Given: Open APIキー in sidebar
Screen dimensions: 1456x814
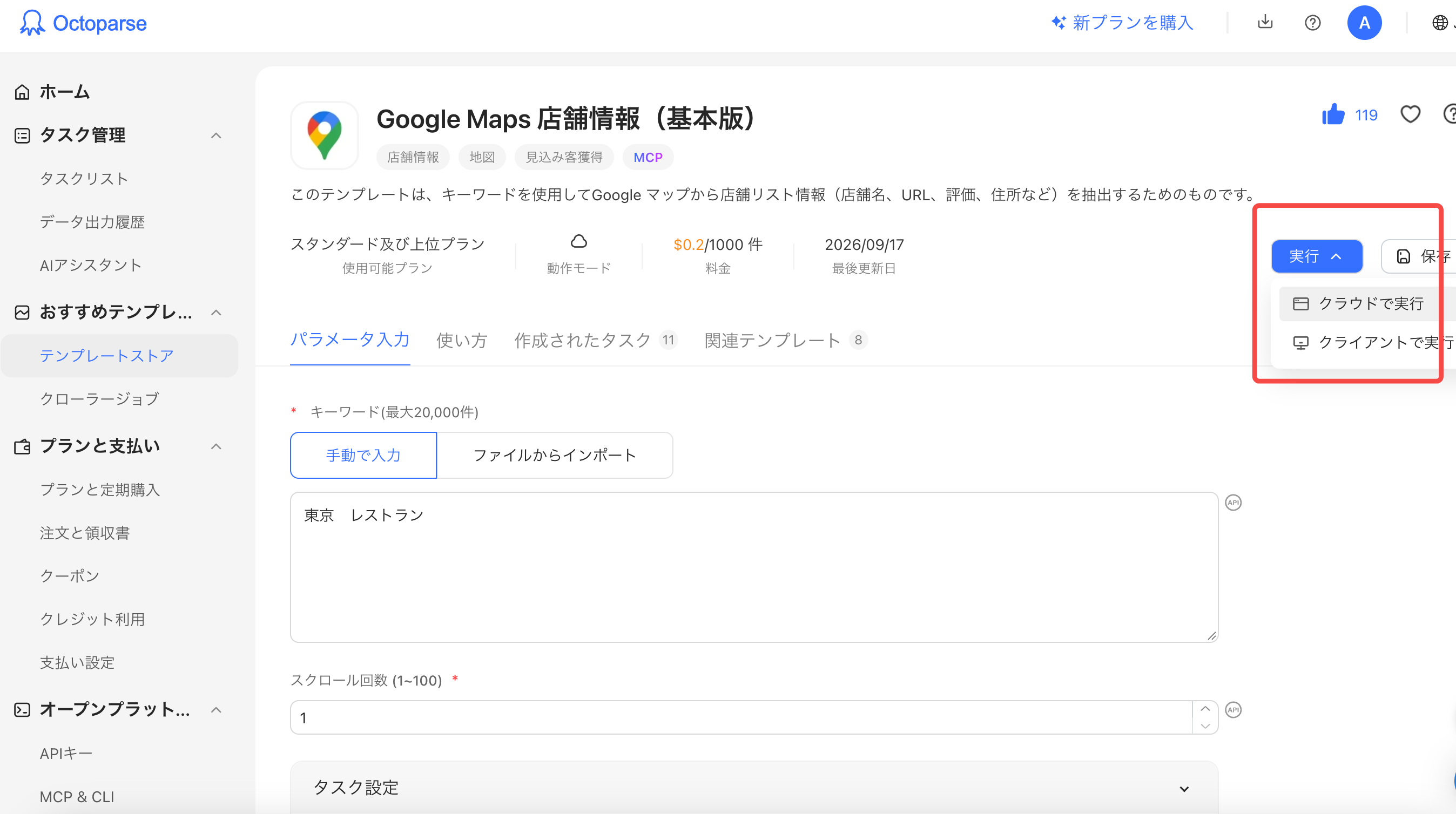Looking at the screenshot, I should [65, 754].
